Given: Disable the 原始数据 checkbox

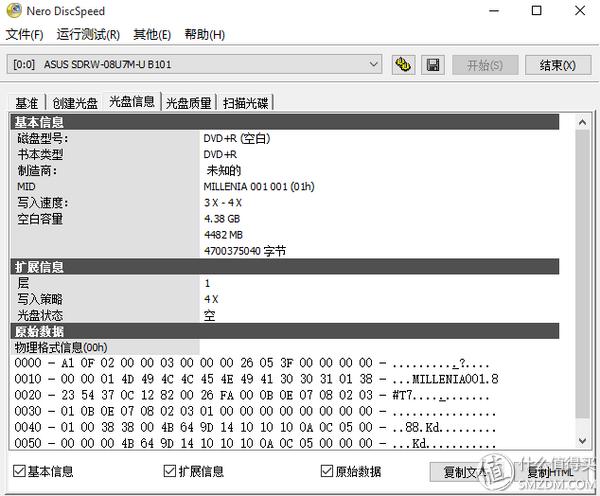Looking at the screenshot, I should pos(327,471).
